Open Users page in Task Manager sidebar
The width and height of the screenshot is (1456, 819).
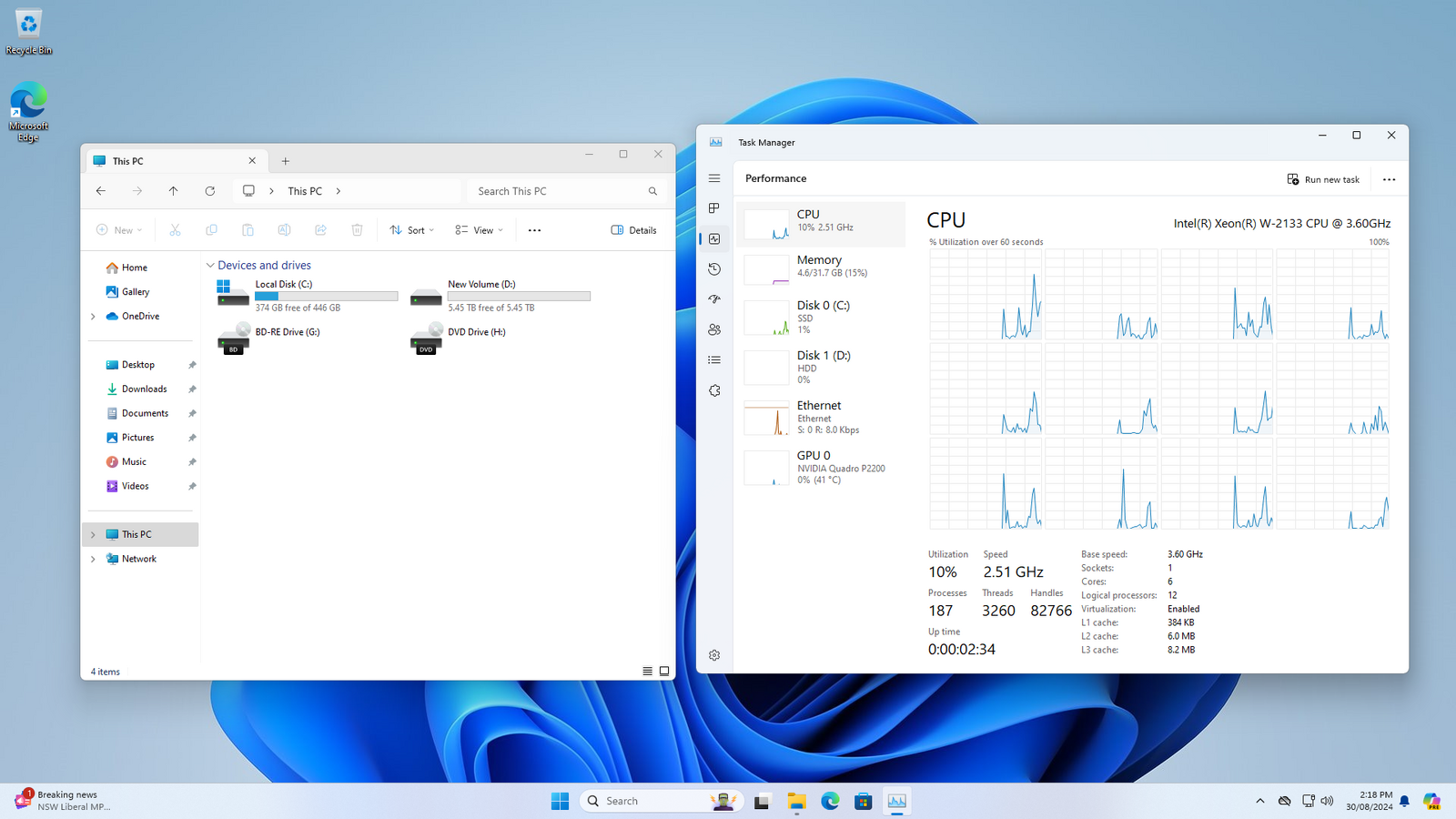pyautogui.click(x=714, y=329)
